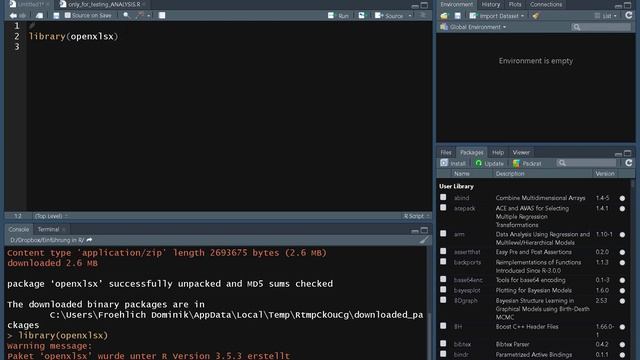This screenshot has height=360, width=640.
Task: Click the load workspace folder icon
Action: 444,16
